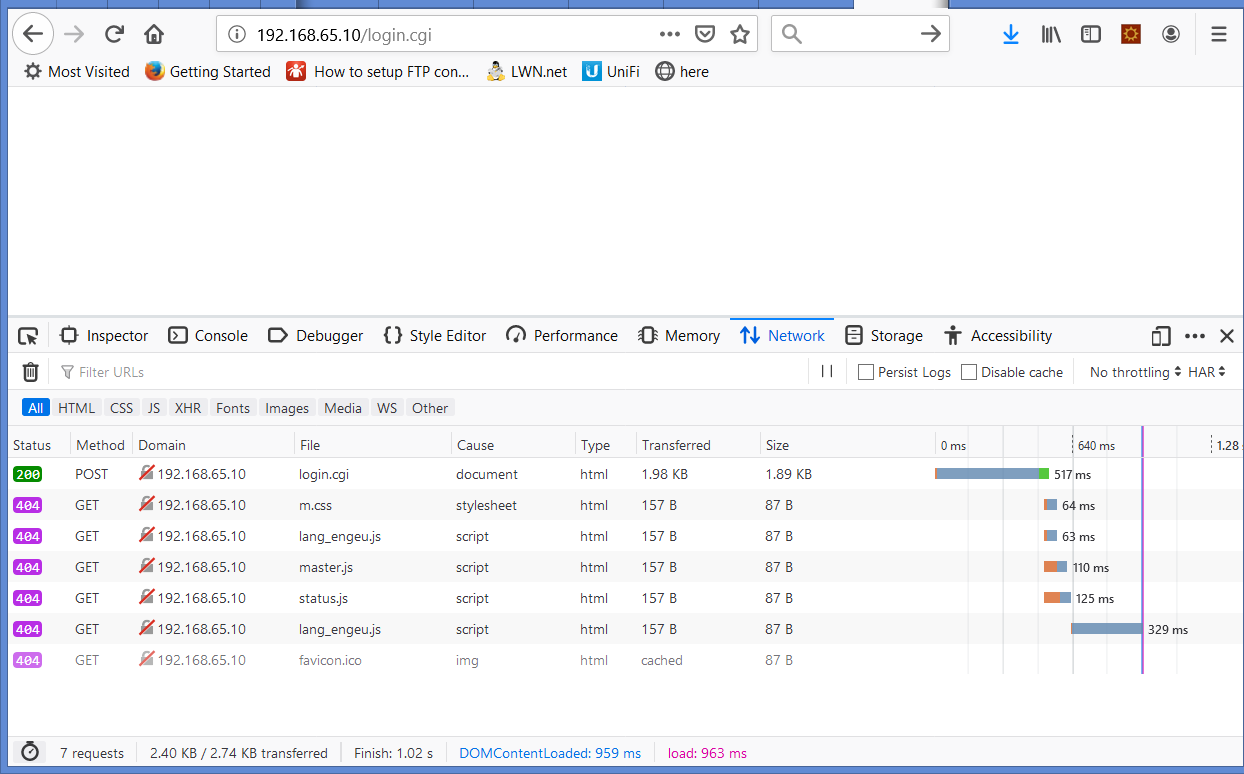Open How to setup FTP bookmark
This screenshot has height=774, width=1244.
pos(378,72)
